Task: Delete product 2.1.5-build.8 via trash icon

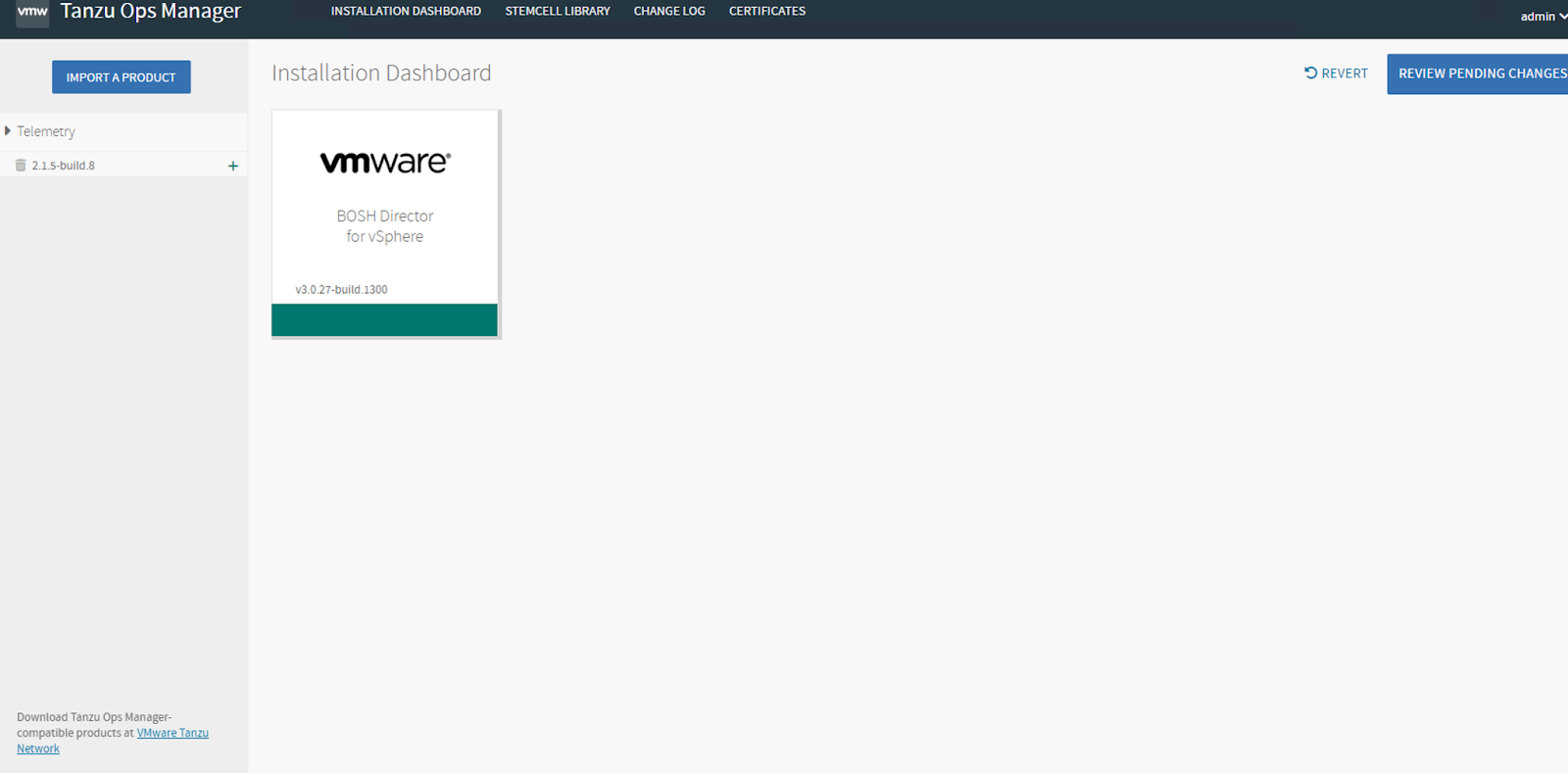Action: pos(21,166)
